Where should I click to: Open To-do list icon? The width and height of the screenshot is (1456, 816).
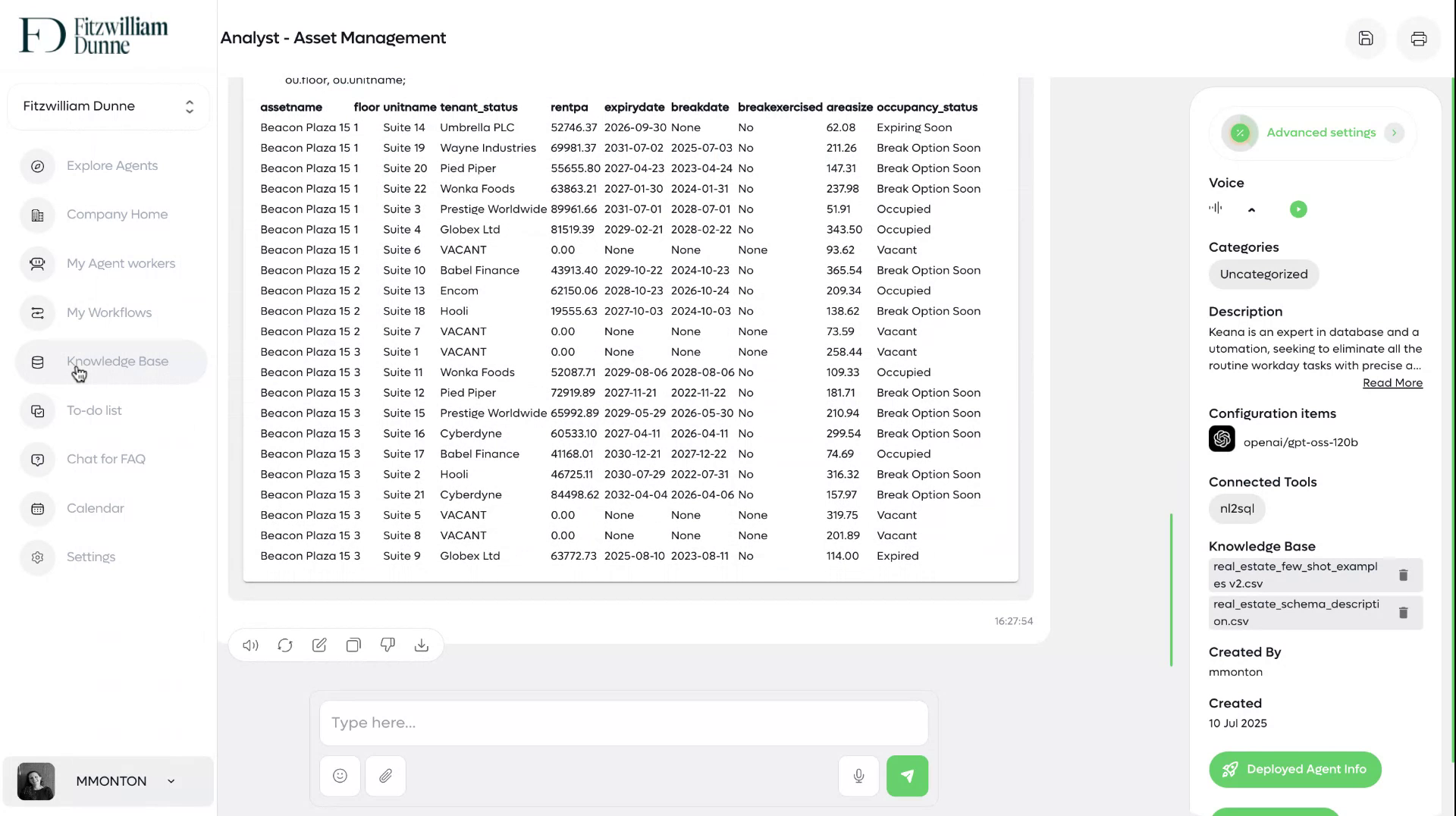point(37,411)
